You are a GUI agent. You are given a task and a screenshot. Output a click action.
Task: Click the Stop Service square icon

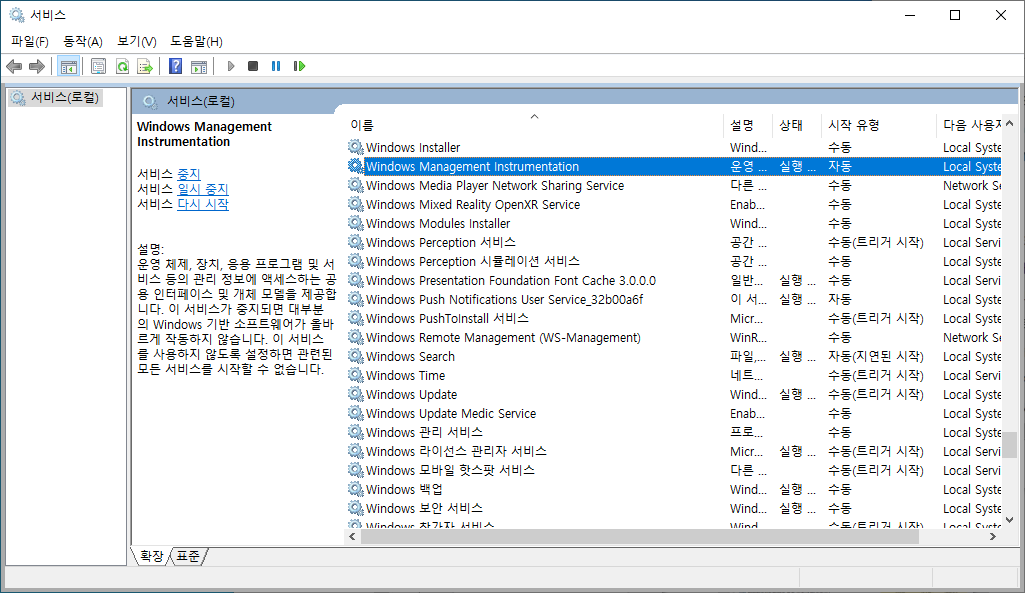[253, 66]
